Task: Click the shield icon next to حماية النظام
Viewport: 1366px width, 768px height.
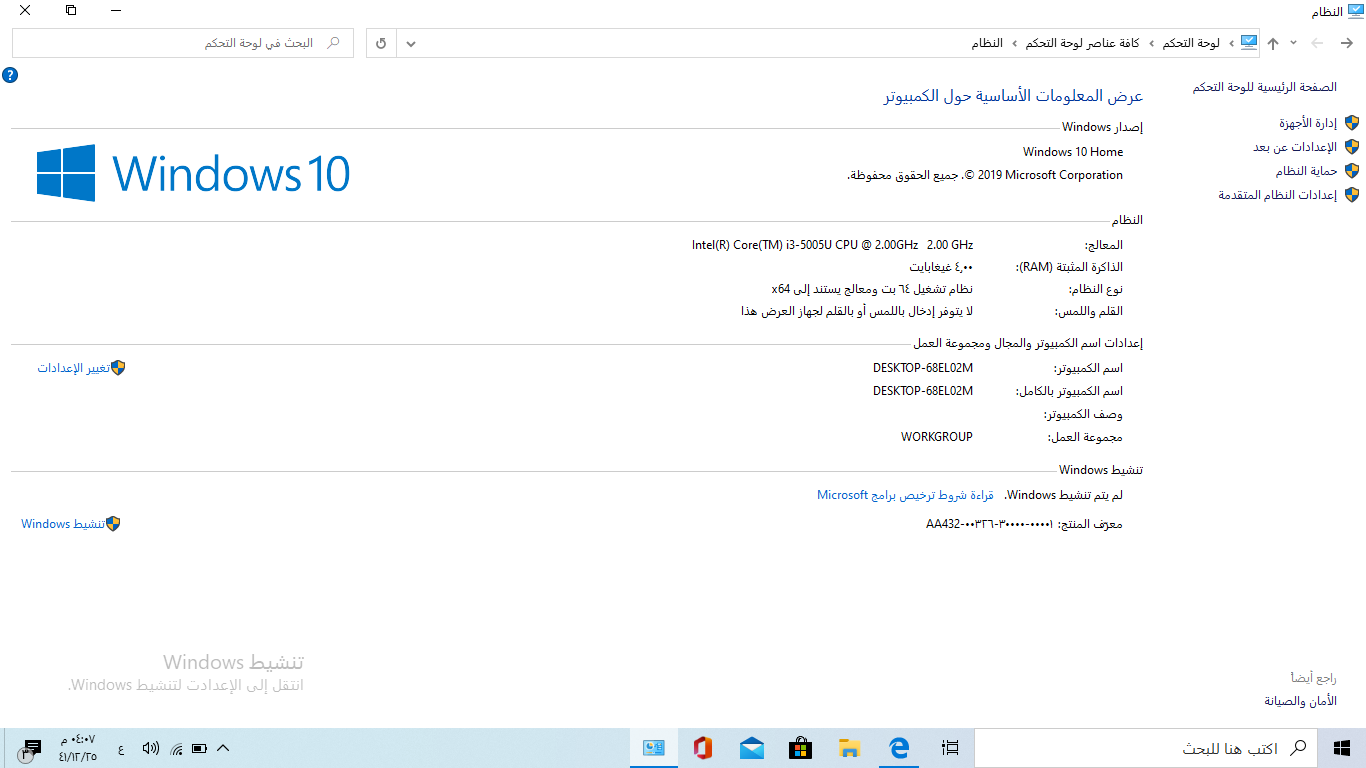Action: (1352, 171)
